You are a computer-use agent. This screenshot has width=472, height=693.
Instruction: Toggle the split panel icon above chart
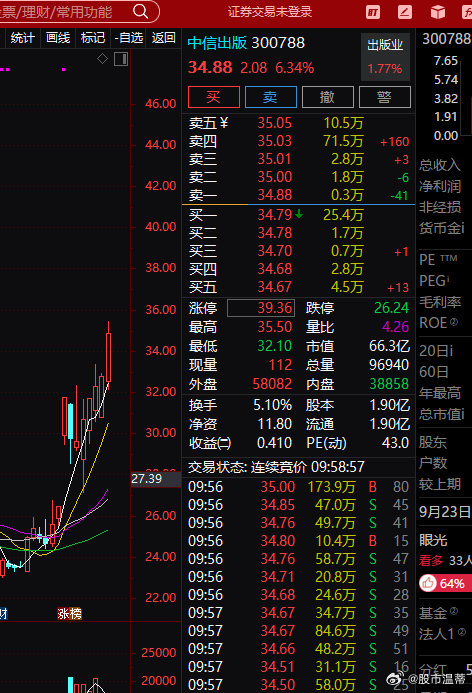click(x=121, y=59)
